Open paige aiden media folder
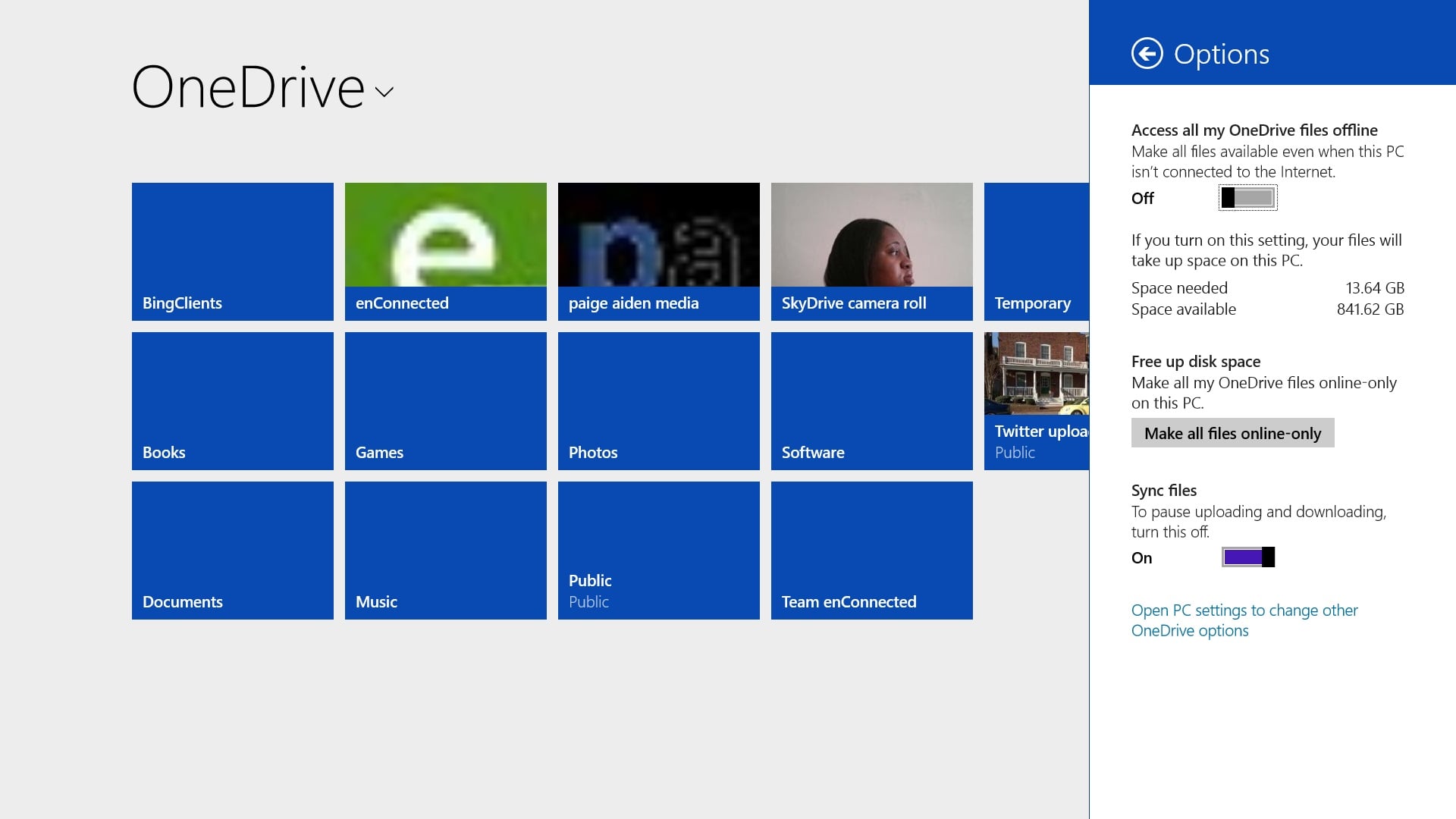 (x=658, y=251)
